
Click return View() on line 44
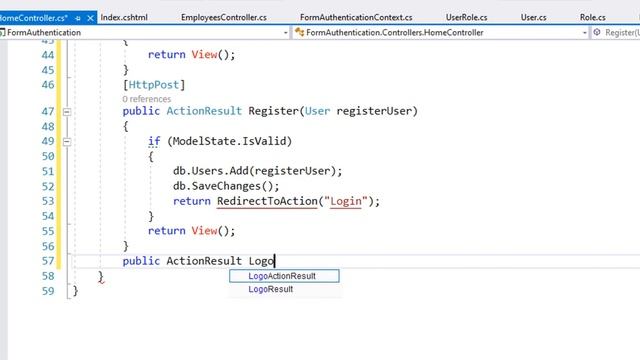click(x=191, y=55)
